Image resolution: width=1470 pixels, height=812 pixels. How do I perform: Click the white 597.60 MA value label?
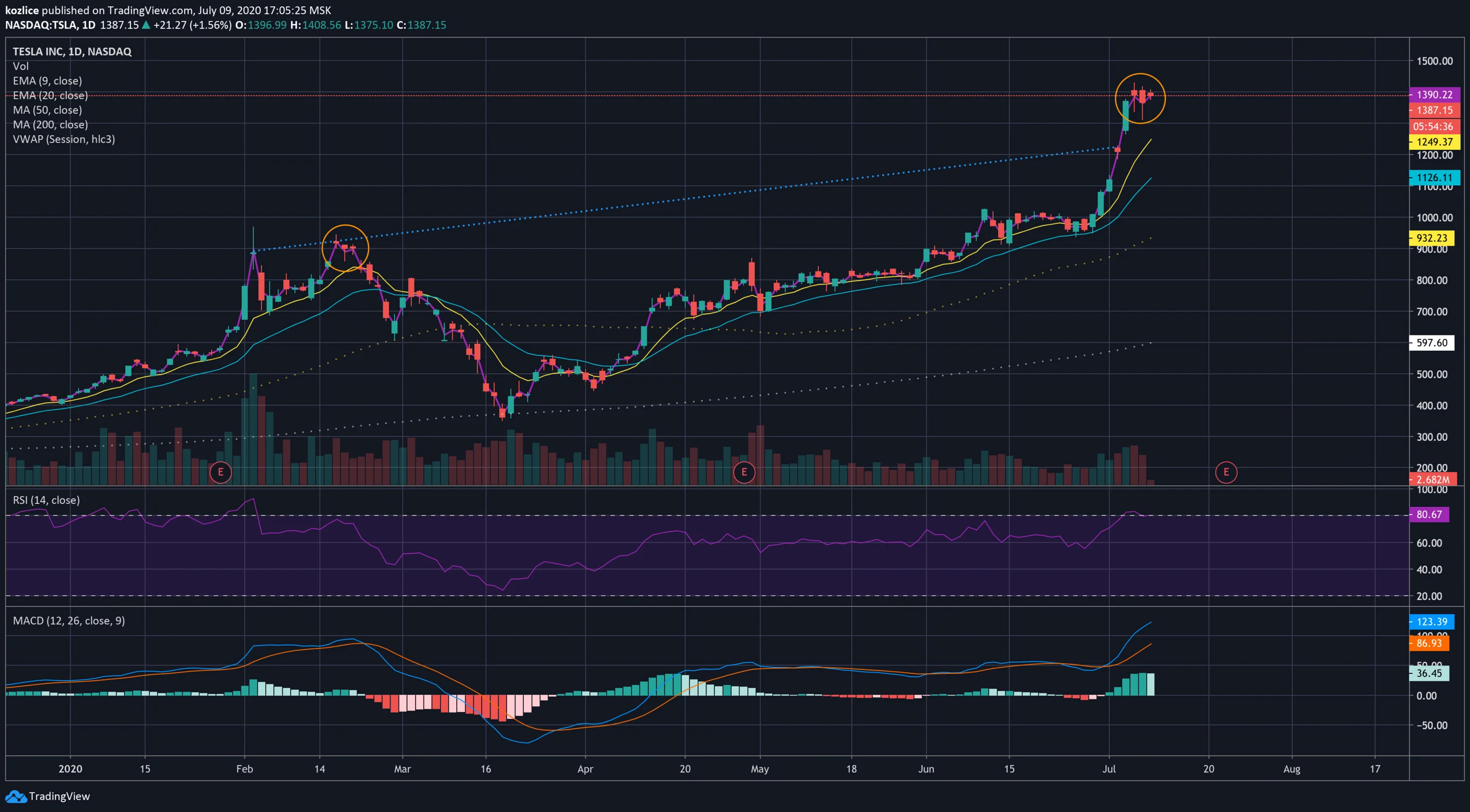(1432, 342)
